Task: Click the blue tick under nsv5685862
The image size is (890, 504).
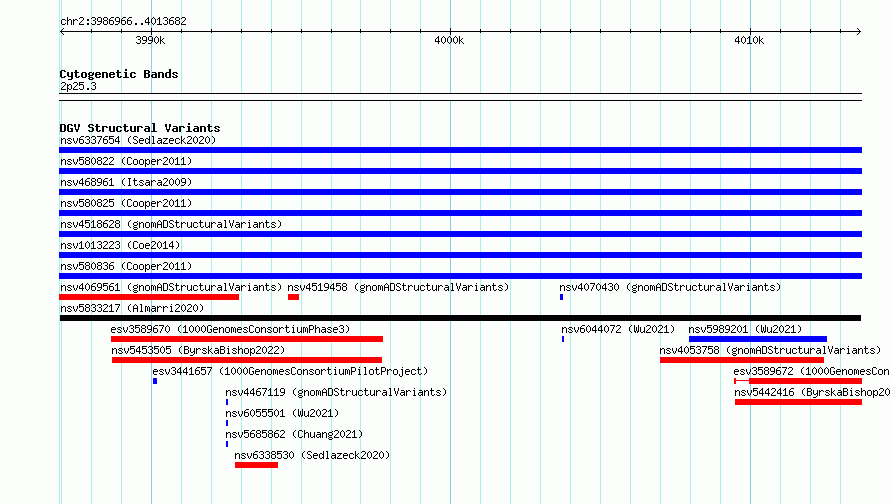Action: coord(227,444)
